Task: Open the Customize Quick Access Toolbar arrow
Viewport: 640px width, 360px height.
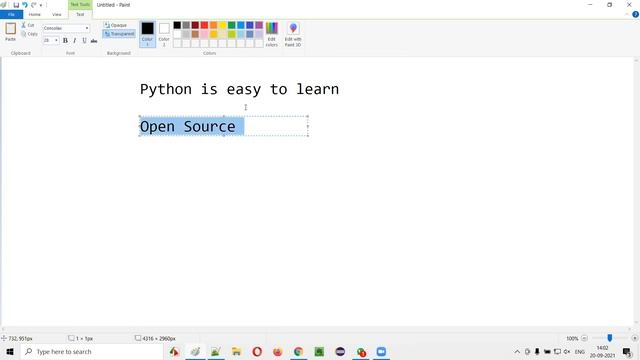Action: [x=41, y=5]
